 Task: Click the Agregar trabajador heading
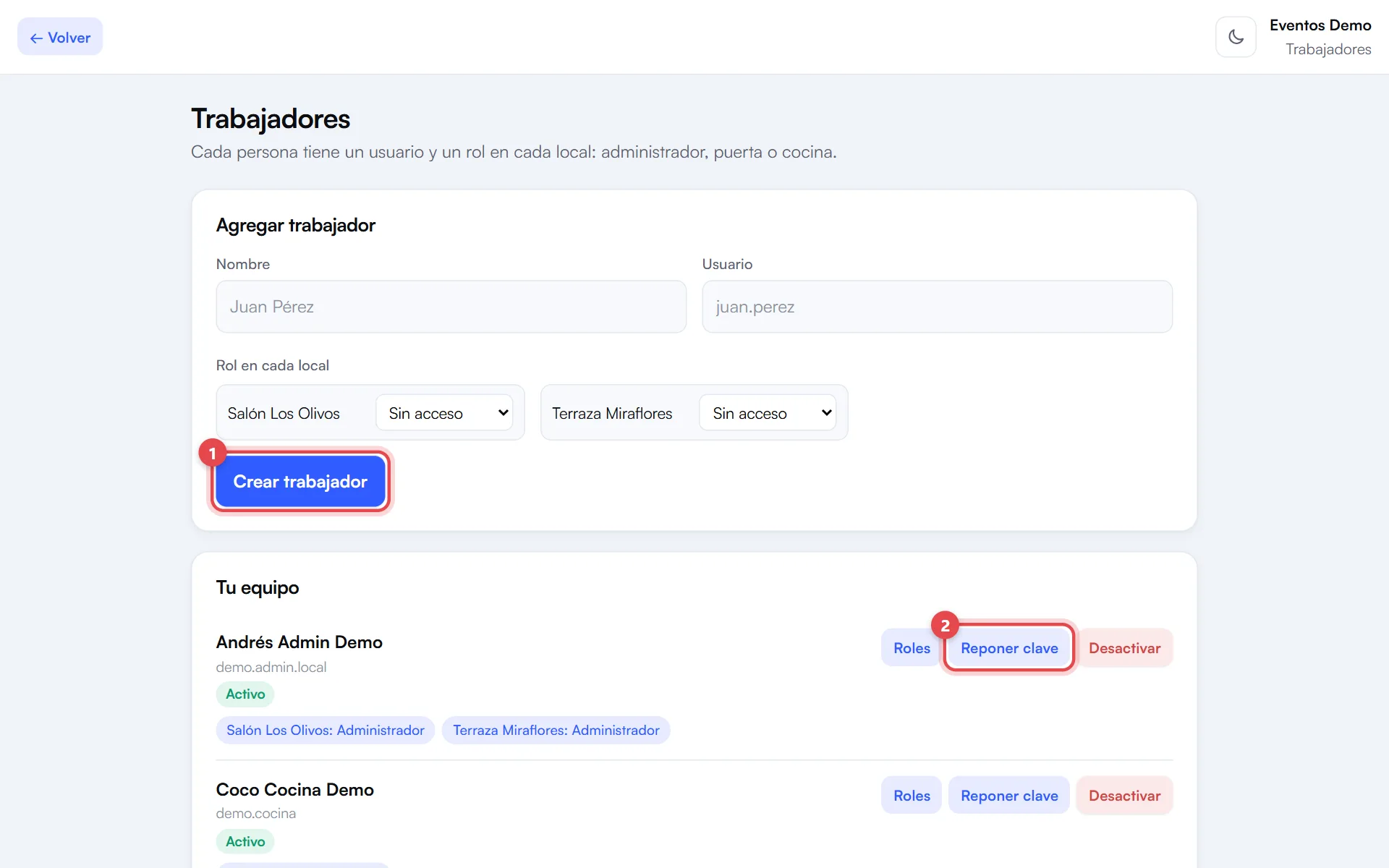tap(296, 225)
